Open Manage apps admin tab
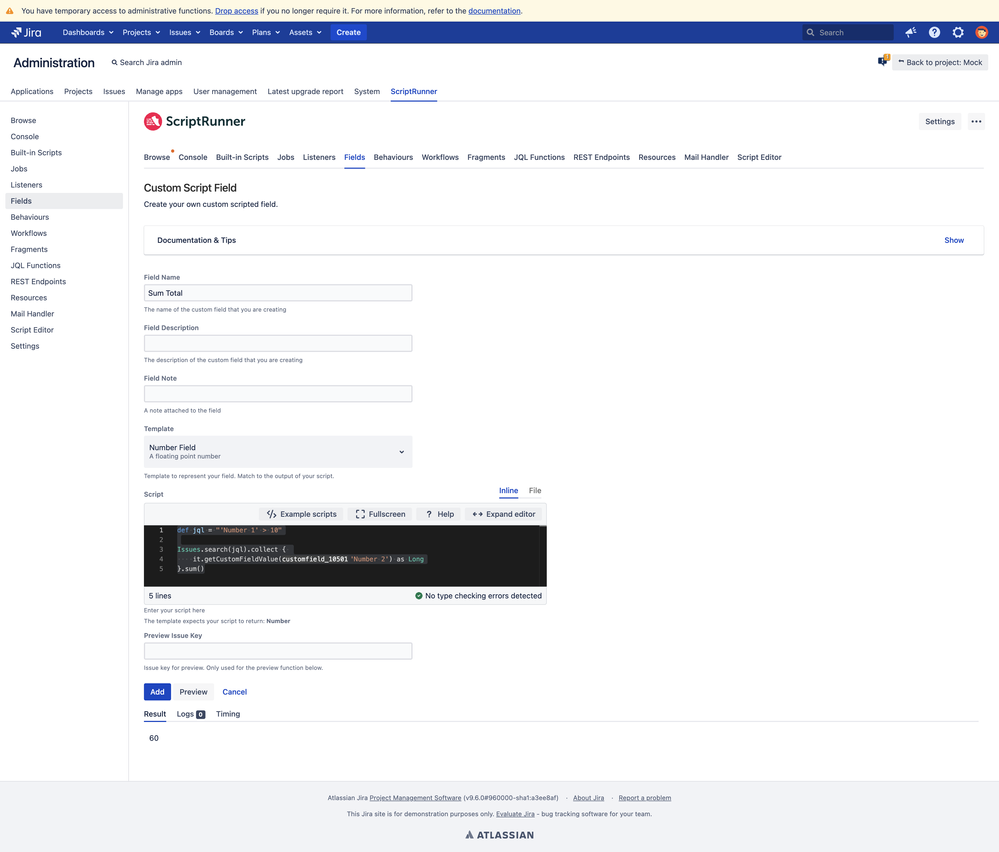This screenshot has width=999, height=852. tap(159, 92)
